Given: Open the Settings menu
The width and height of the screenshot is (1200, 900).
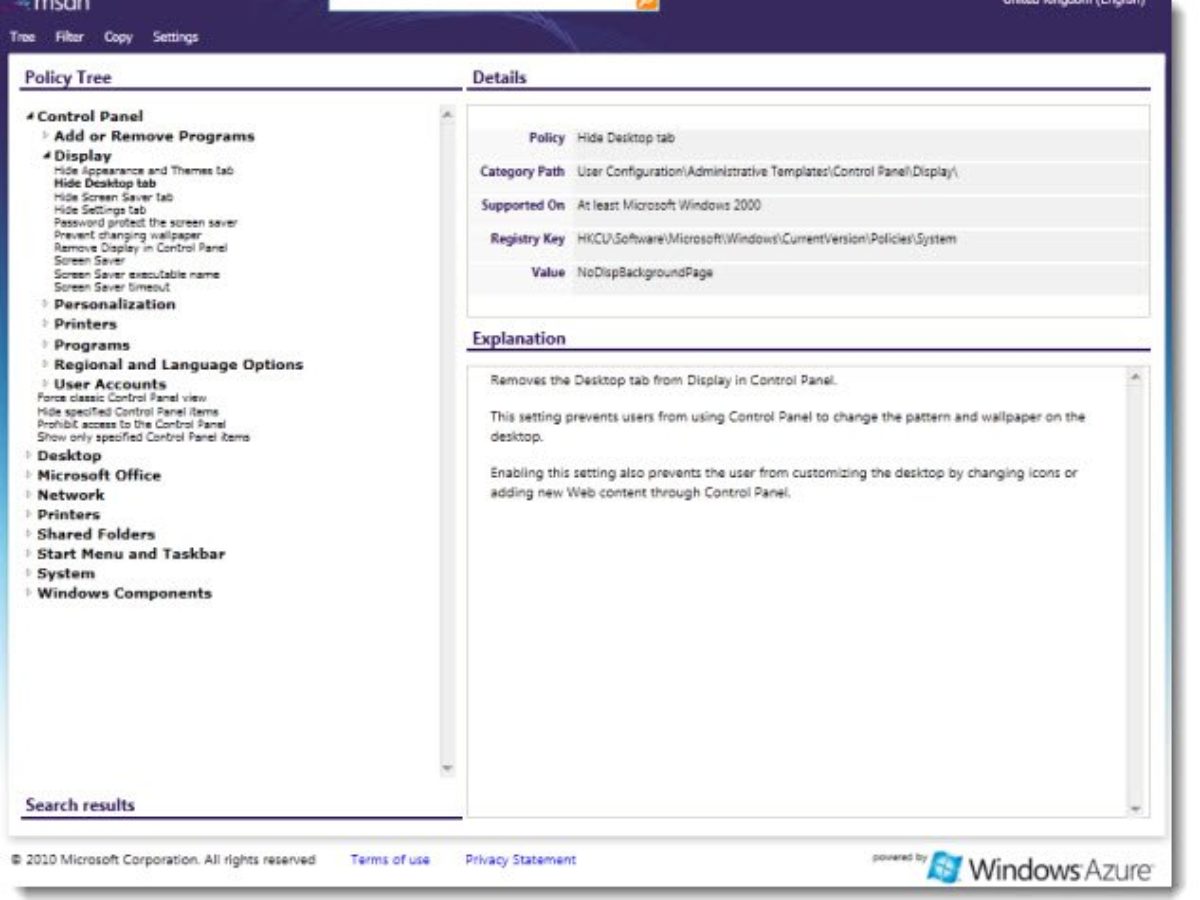Looking at the screenshot, I should pyautogui.click(x=175, y=37).
